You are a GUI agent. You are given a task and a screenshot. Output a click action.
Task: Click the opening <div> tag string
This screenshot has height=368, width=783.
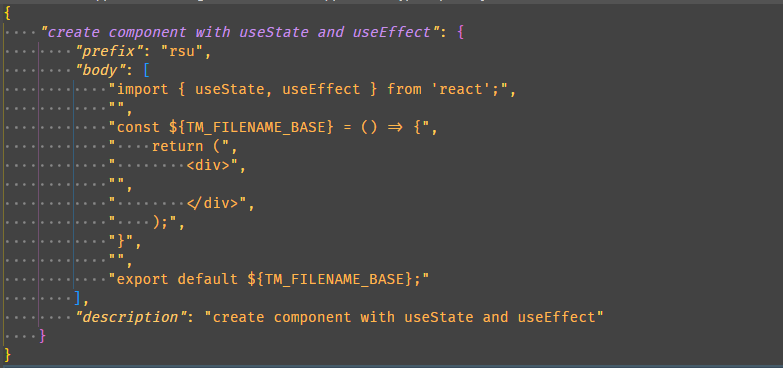[178, 166]
